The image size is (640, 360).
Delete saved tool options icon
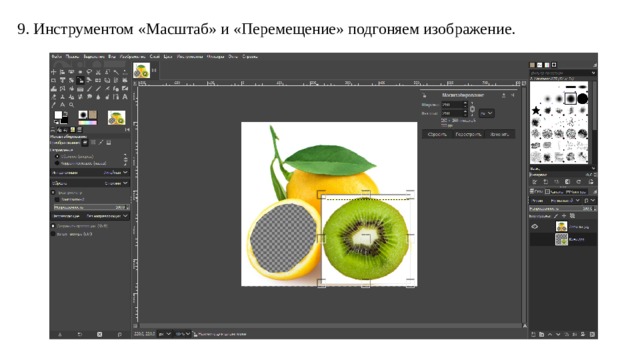[x=99, y=334]
